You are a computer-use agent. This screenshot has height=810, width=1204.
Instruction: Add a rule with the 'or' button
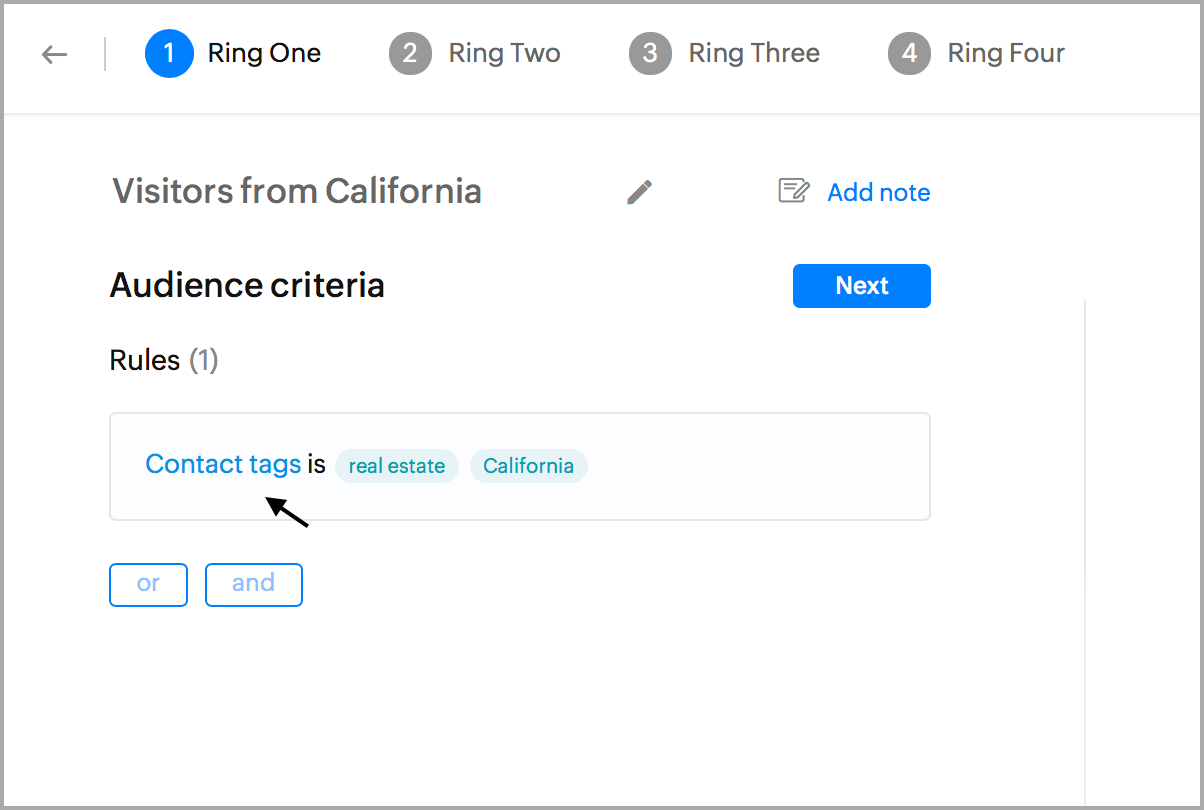tap(148, 584)
